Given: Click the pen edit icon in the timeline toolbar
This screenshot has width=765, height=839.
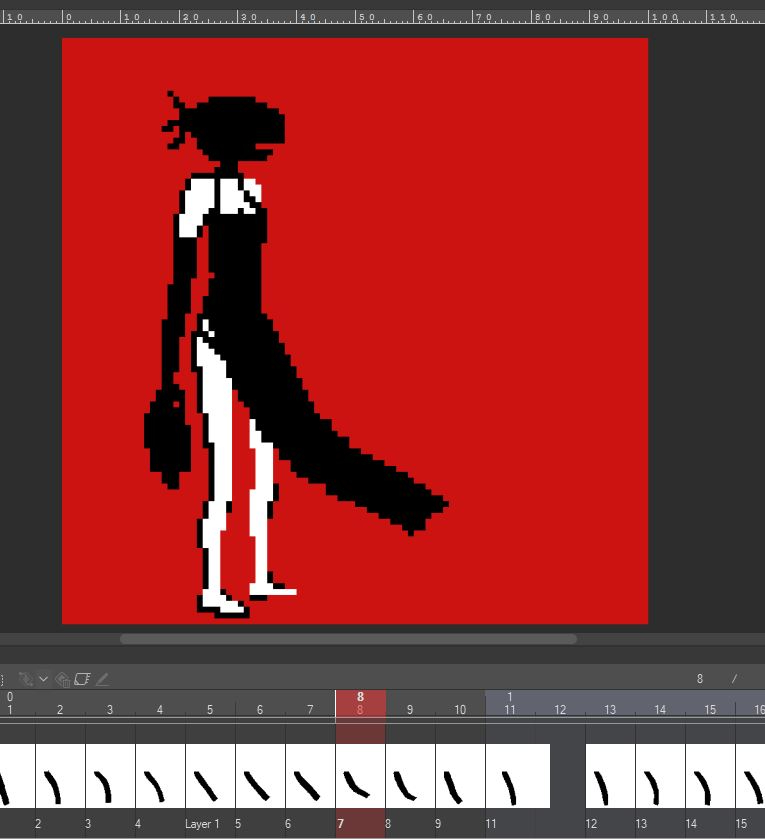Looking at the screenshot, I should pyautogui.click(x=102, y=679).
